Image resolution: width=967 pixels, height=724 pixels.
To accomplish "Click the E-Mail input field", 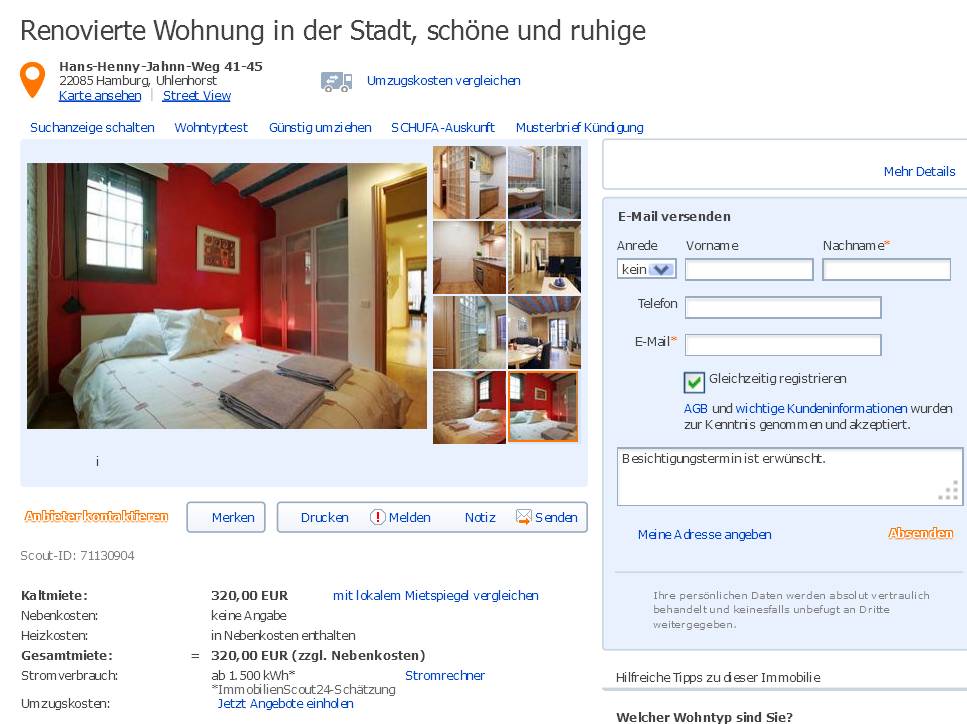I will tap(783, 345).
